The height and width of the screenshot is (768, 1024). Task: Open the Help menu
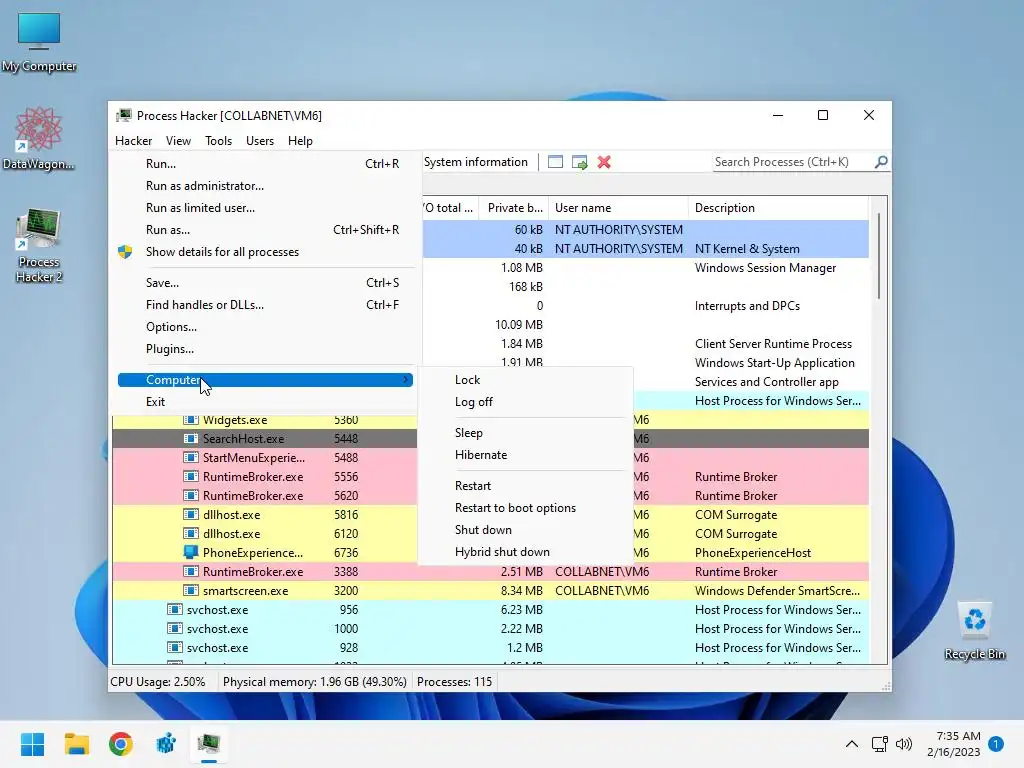300,141
